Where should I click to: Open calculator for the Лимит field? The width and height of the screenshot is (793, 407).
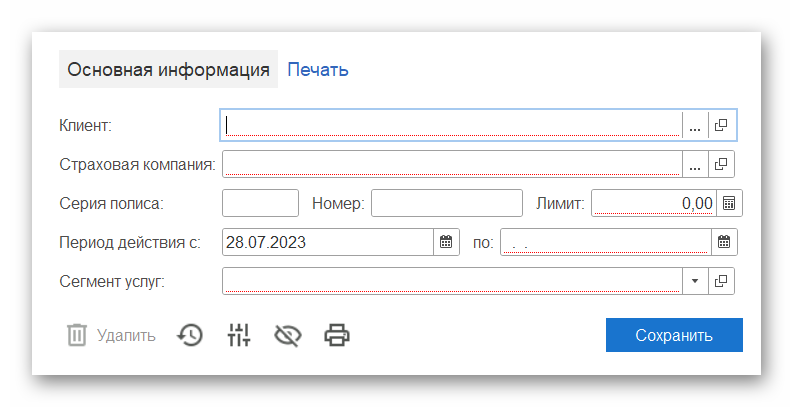tap(729, 203)
